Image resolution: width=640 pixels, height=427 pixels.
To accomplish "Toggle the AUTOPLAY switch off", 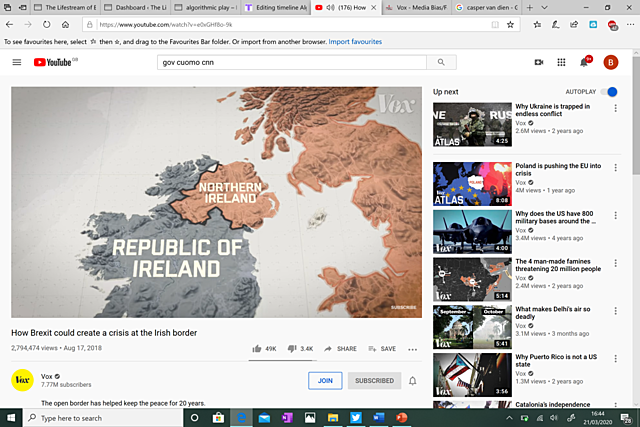I will click(609, 92).
